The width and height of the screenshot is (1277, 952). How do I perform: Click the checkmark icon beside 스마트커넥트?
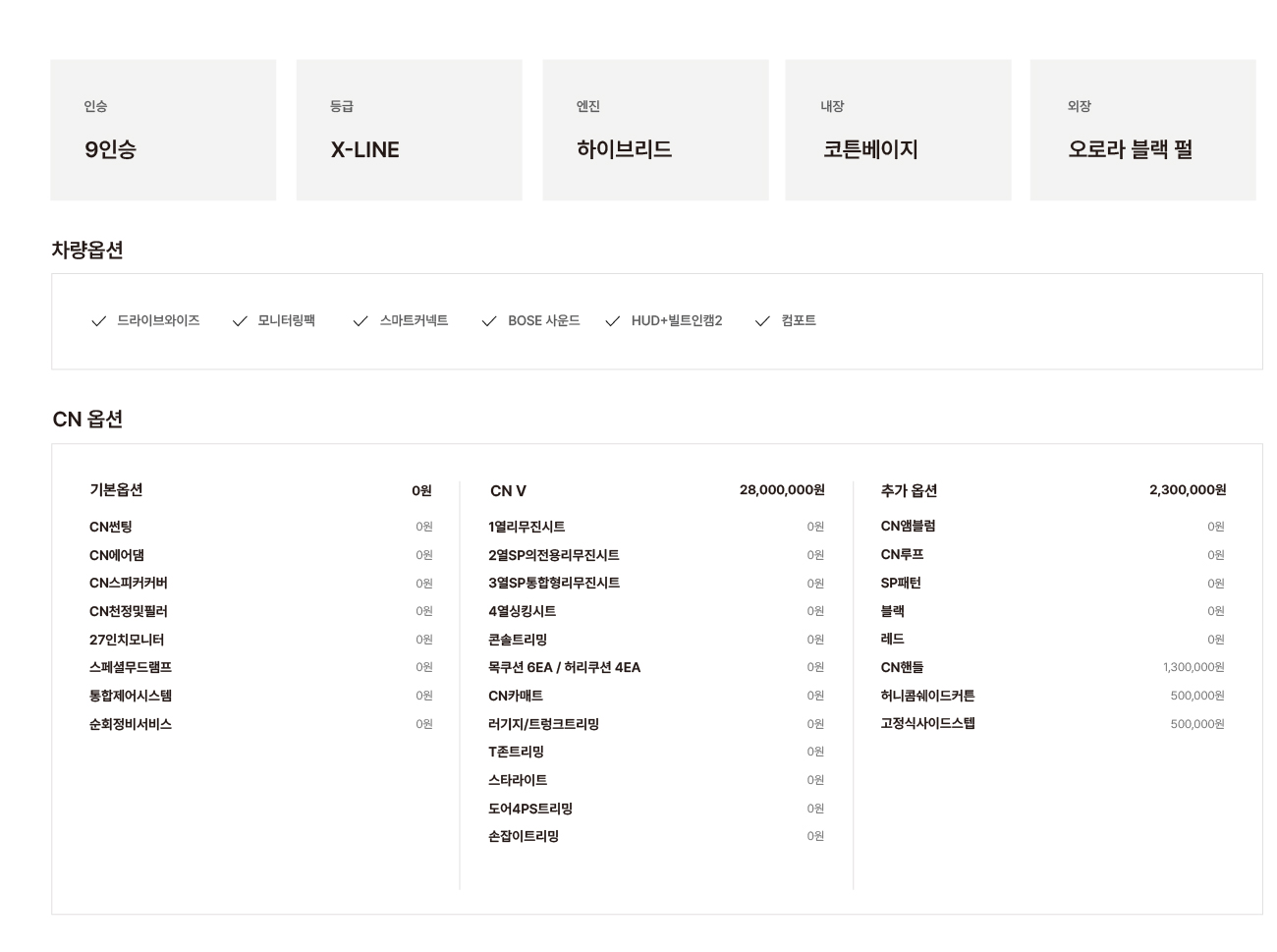[x=361, y=321]
